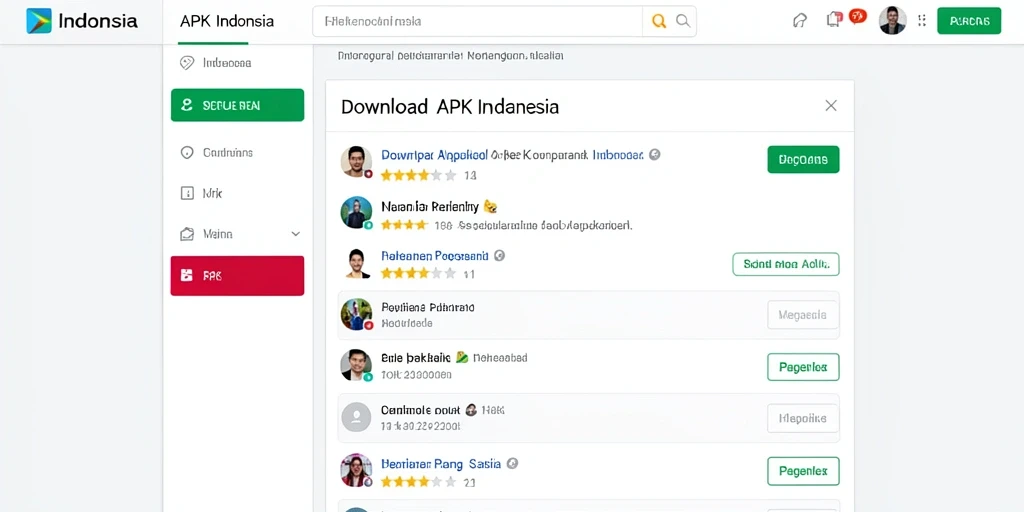The width and height of the screenshot is (1024, 512).
Task: Click avatar of the Enle þakkaik row
Action: (357, 365)
